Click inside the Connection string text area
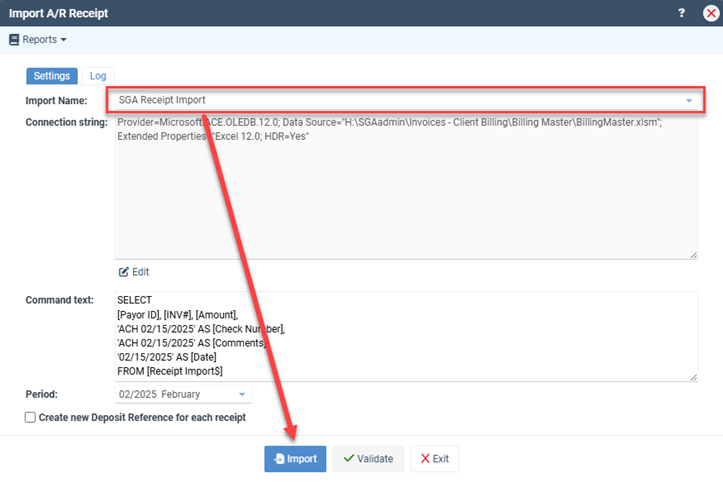The height and width of the screenshot is (483, 723). [406, 187]
